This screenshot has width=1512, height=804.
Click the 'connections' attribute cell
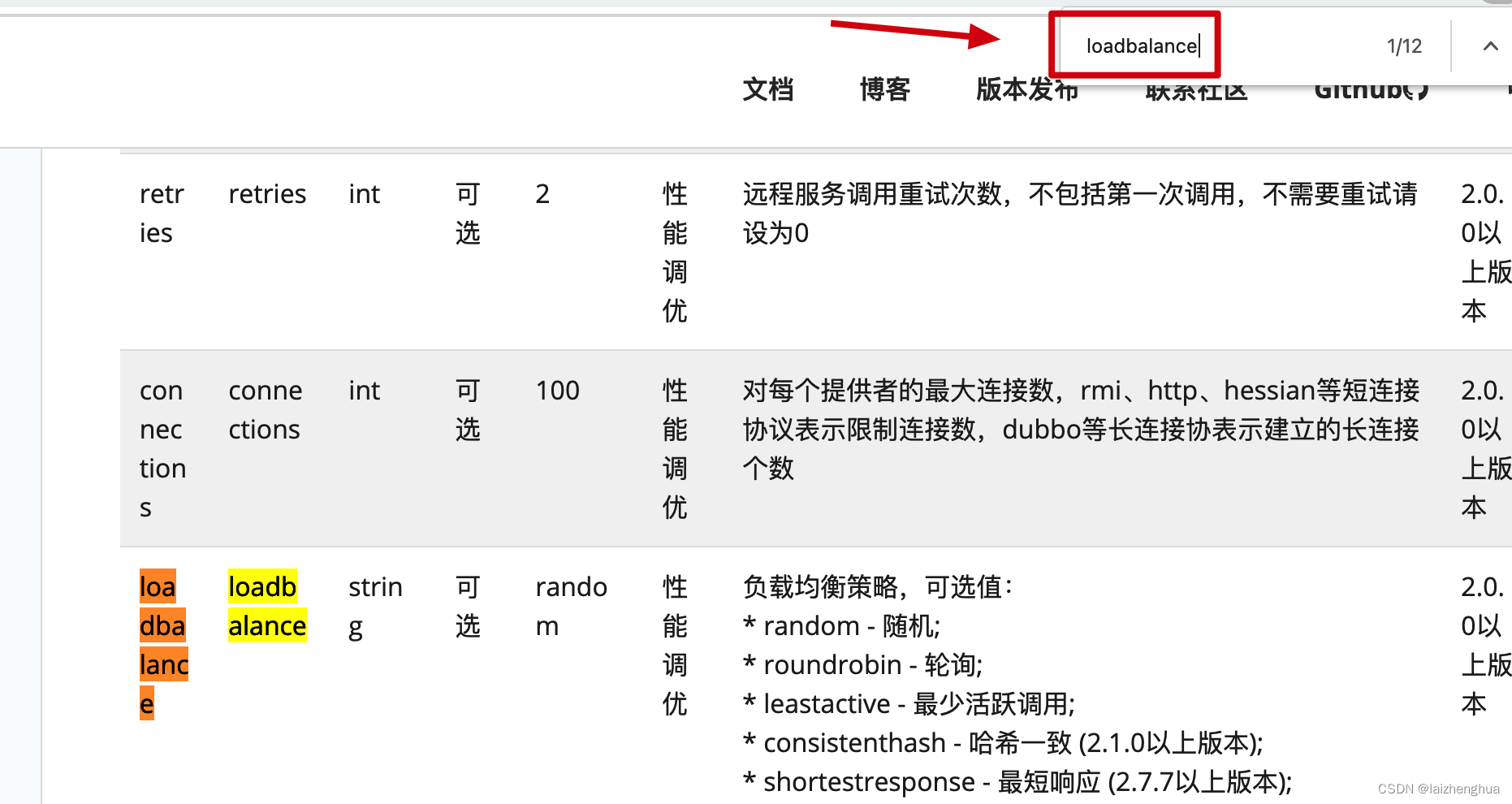point(266,410)
